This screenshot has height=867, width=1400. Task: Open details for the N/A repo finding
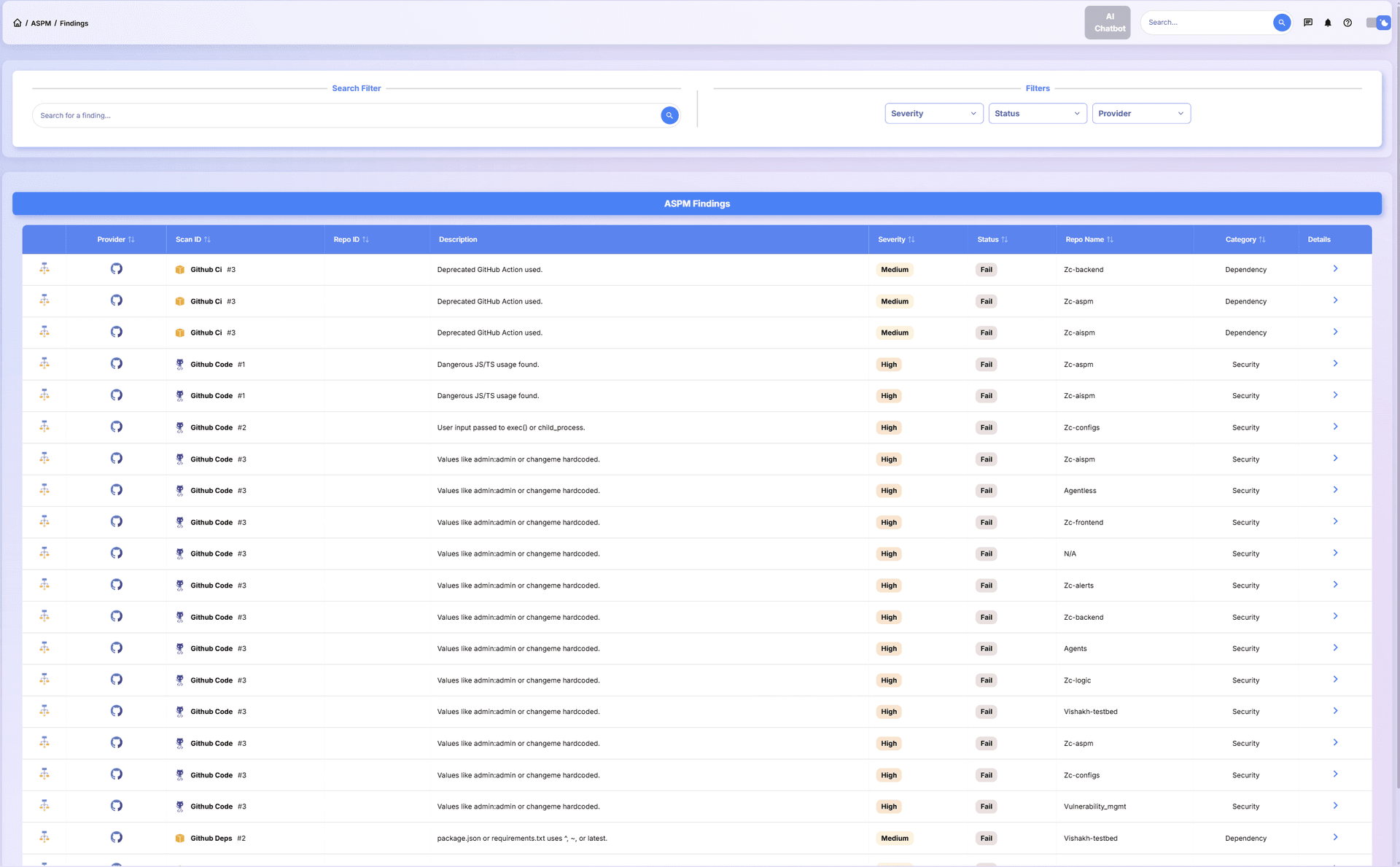point(1335,553)
